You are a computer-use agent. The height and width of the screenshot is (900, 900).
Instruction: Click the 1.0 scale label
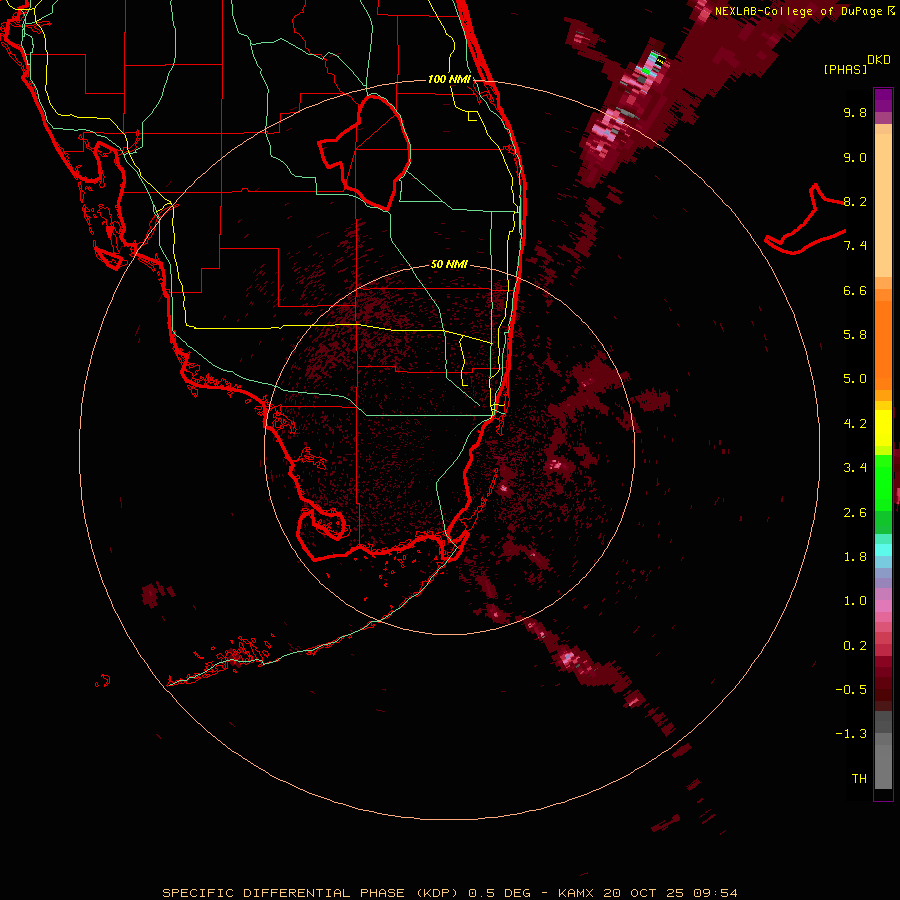(855, 601)
